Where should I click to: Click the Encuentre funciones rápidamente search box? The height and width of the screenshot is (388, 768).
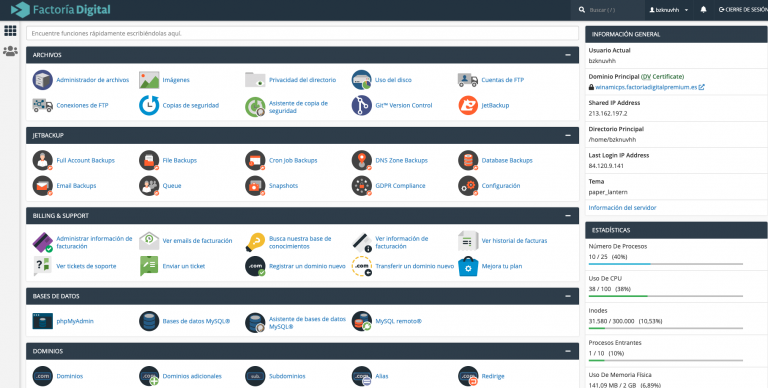pyautogui.click(x=302, y=33)
